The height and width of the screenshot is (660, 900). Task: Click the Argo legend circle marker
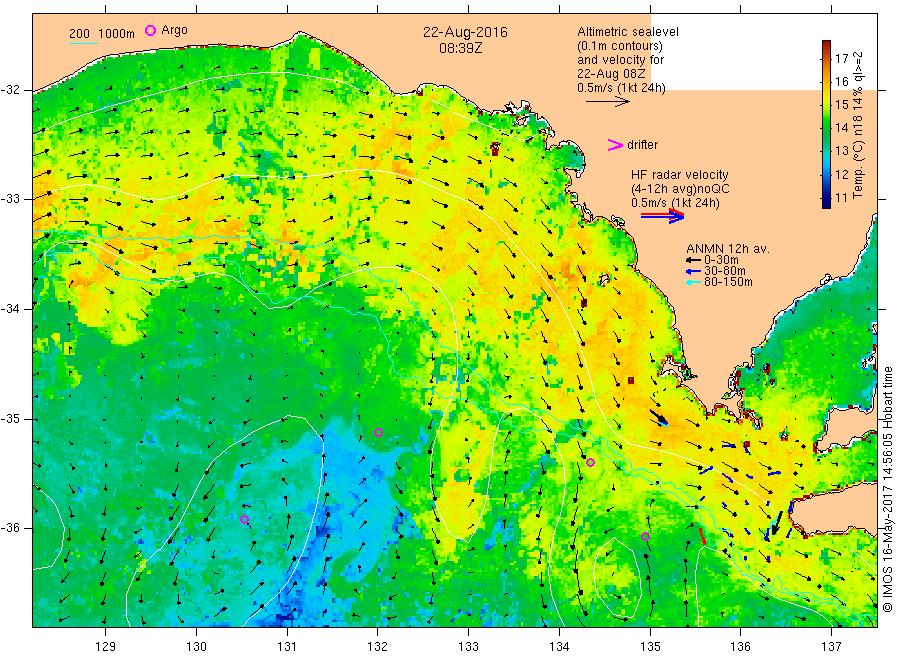tap(150, 31)
